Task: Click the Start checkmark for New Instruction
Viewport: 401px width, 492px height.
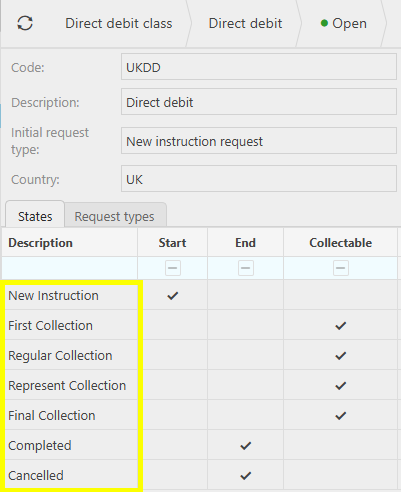Action: click(x=173, y=296)
